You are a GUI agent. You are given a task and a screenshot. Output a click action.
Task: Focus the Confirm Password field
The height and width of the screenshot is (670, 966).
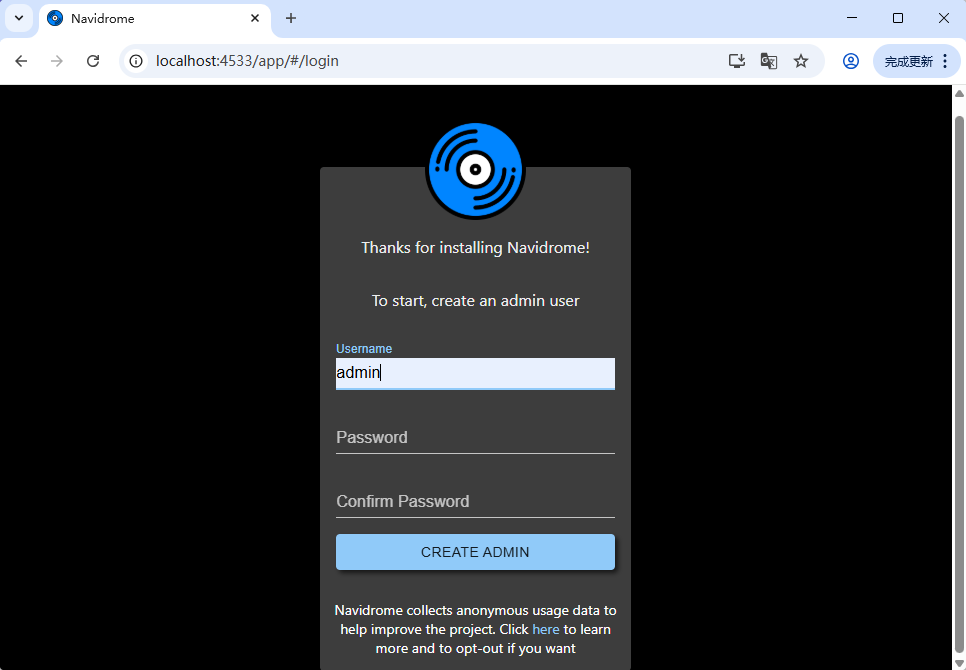pos(475,502)
